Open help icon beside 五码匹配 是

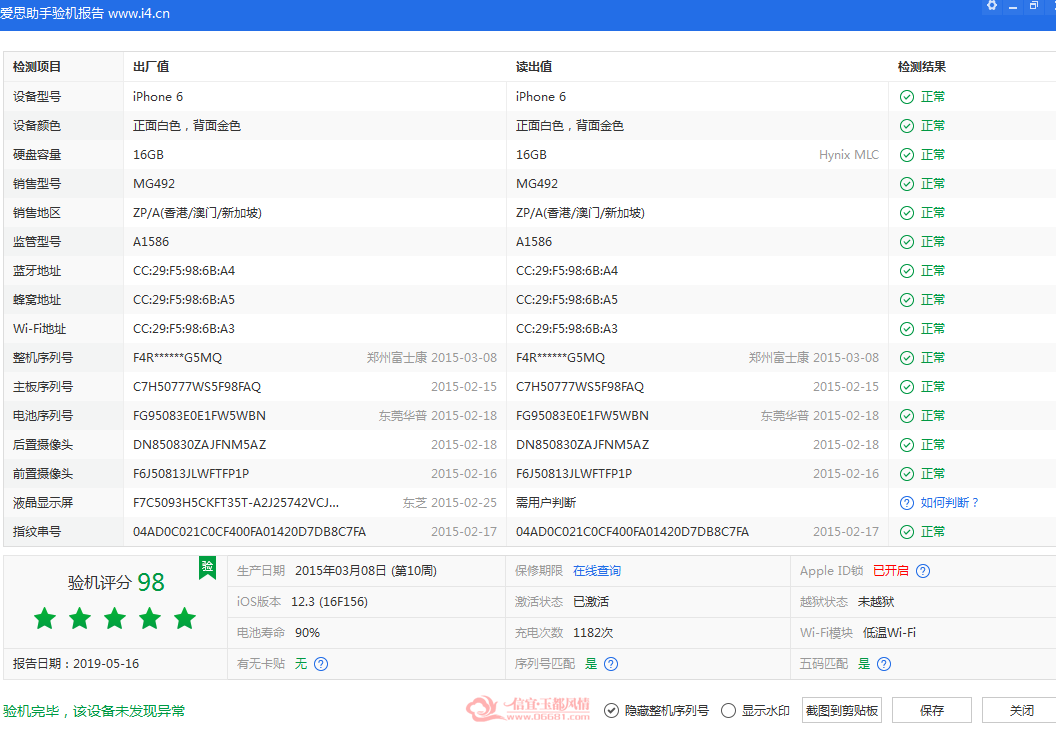pyautogui.click(x=884, y=664)
